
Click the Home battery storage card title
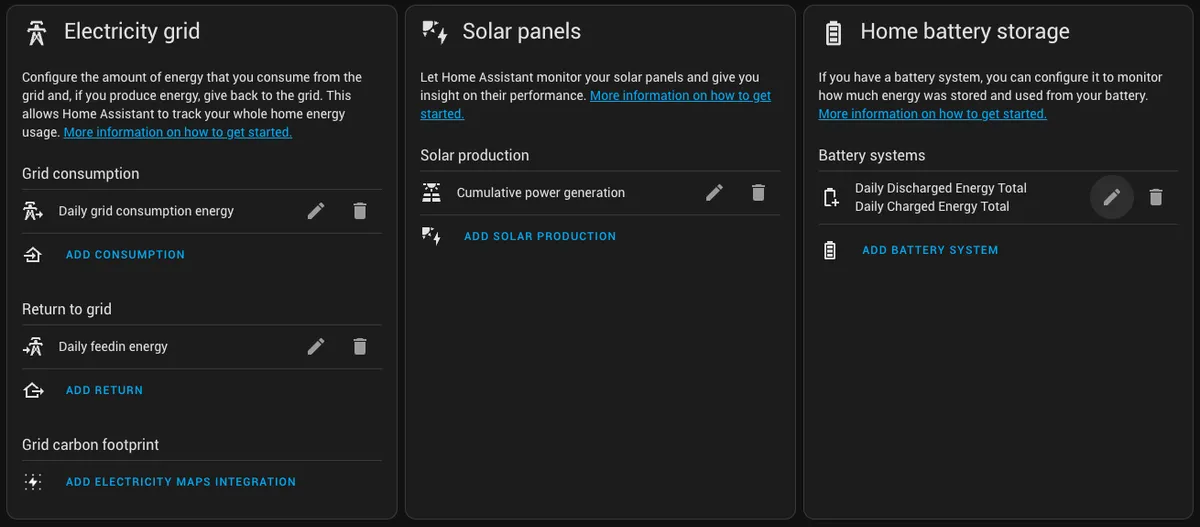pyautogui.click(x=965, y=32)
